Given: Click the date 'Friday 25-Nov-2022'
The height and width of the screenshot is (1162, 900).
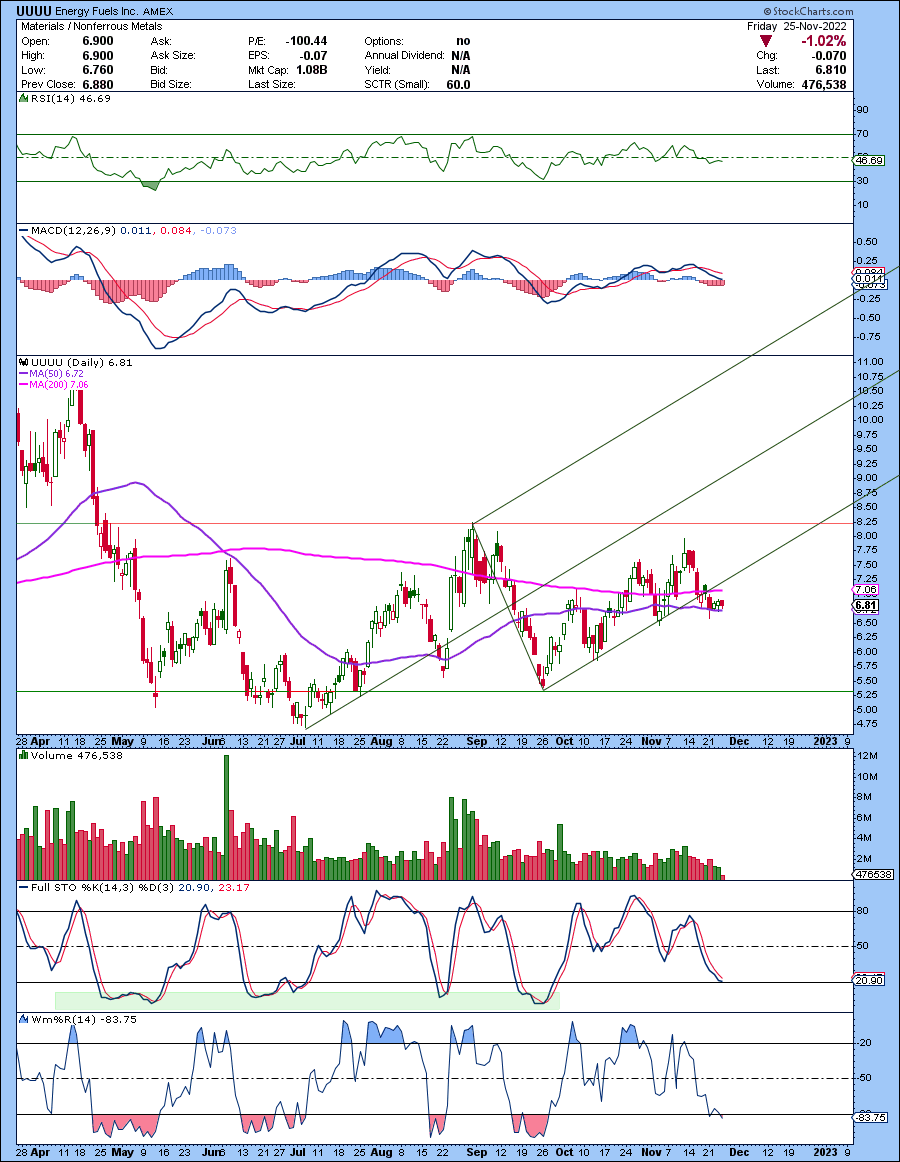Looking at the screenshot, I should click(796, 26).
